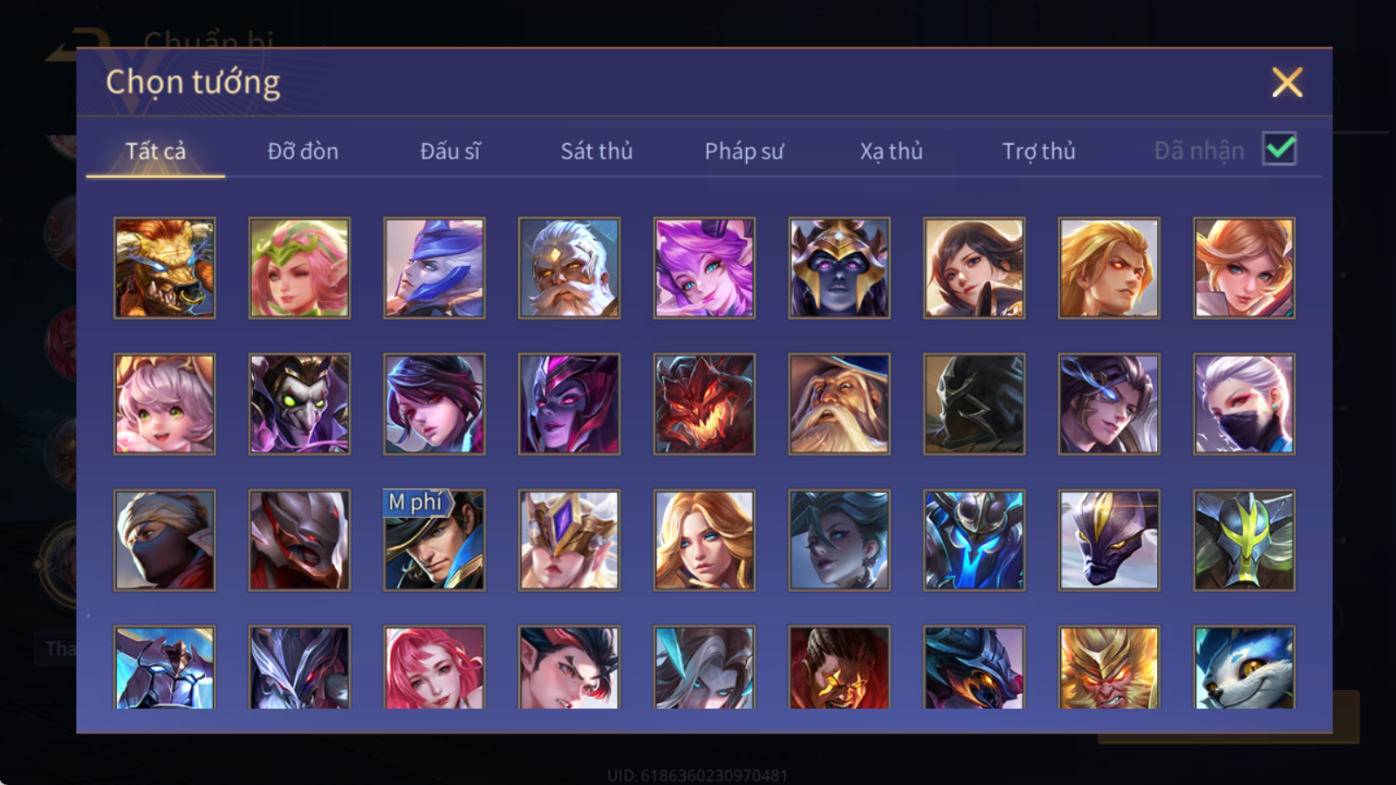Choose the red lava demon hero
1396x785 pixels.
tap(704, 404)
